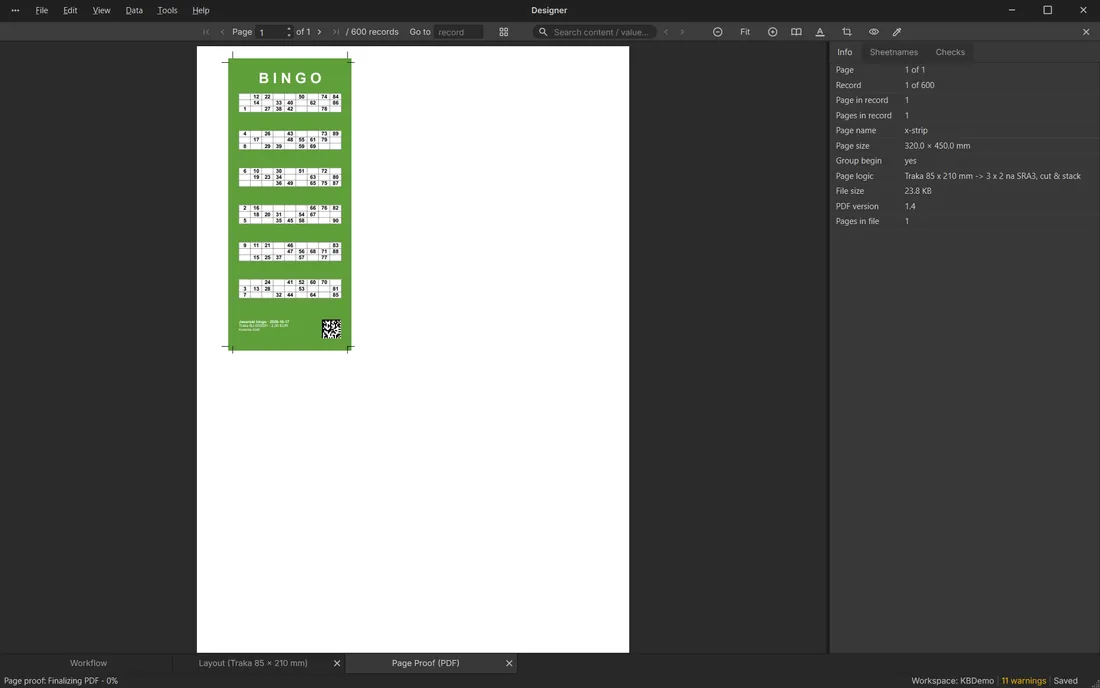The width and height of the screenshot is (1100, 688).
Task: Click the Fit zoom button
Action: click(x=745, y=32)
